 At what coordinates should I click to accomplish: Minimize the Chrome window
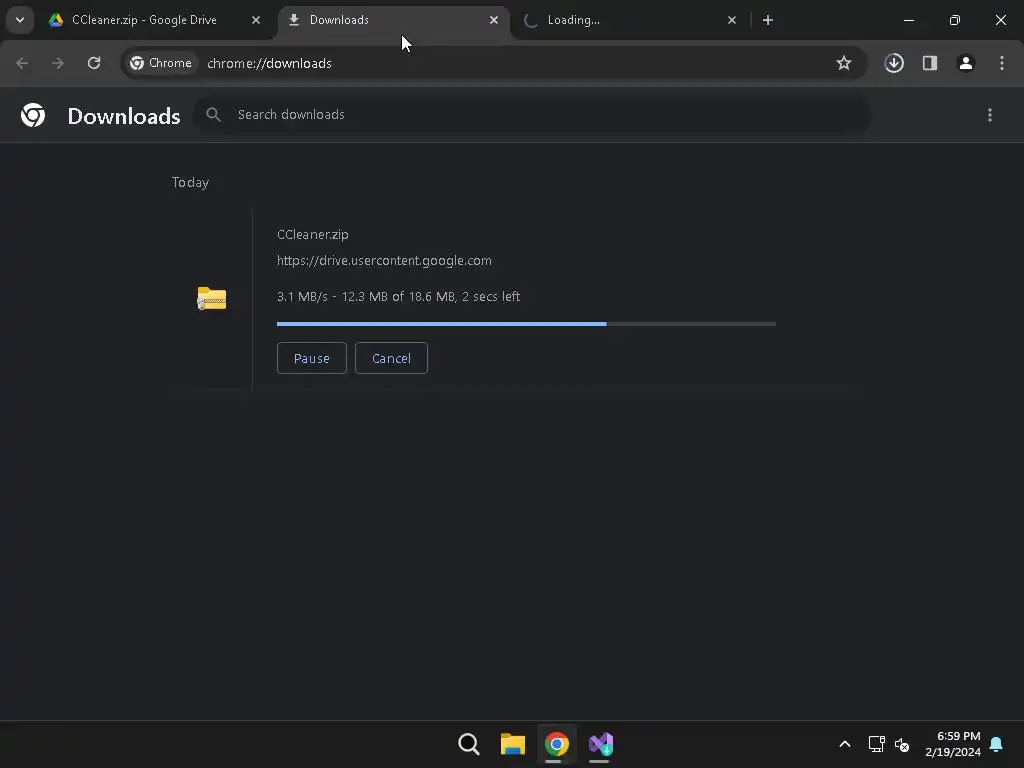pos(908,20)
